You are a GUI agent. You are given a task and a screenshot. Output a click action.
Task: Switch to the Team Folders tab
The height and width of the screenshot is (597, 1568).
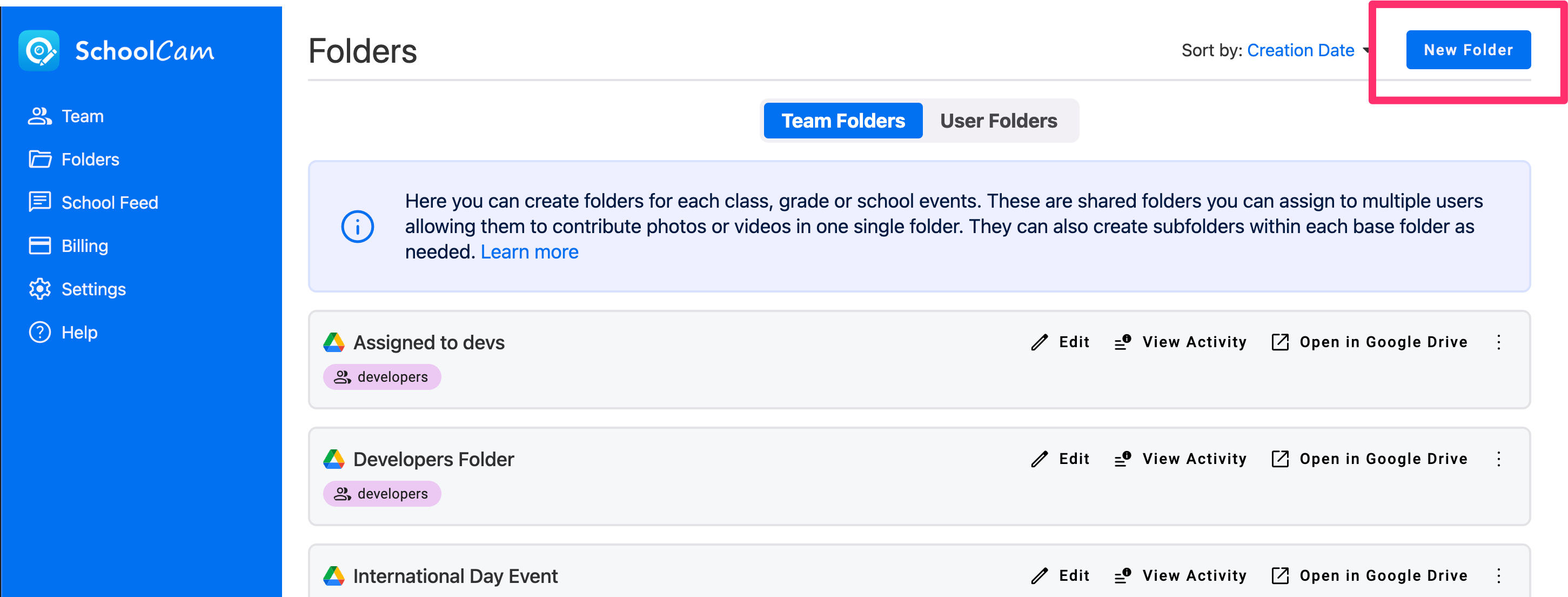[843, 121]
